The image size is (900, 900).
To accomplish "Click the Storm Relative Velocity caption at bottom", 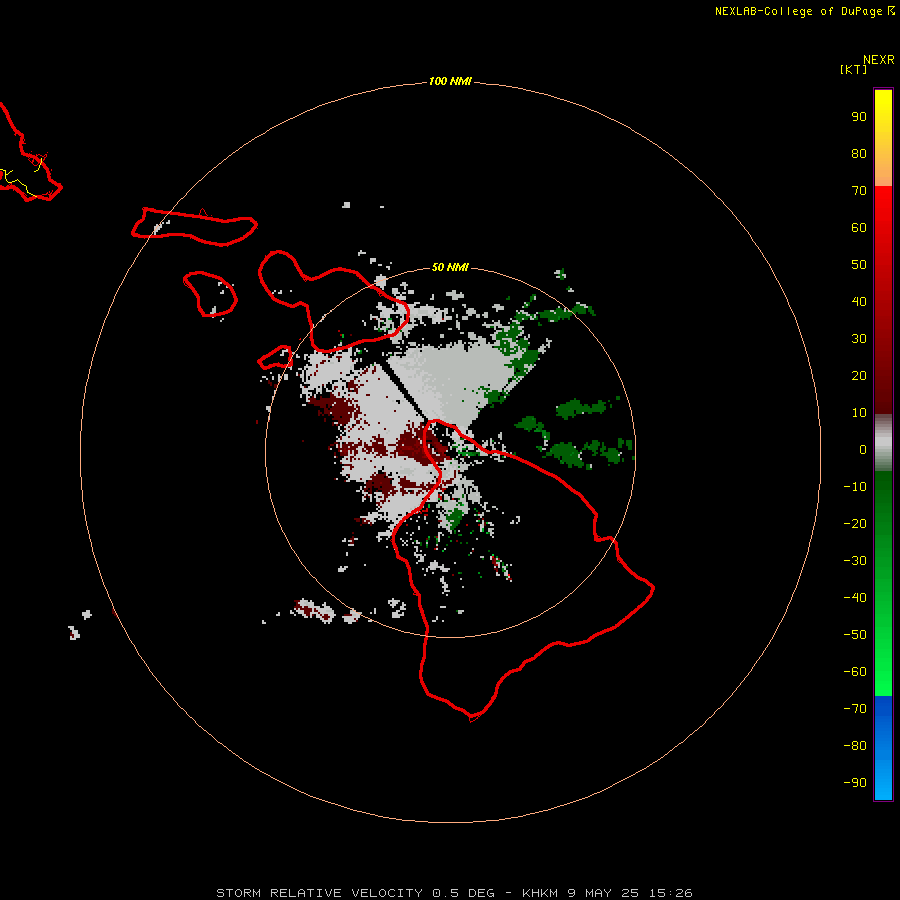I will click(x=454, y=893).
